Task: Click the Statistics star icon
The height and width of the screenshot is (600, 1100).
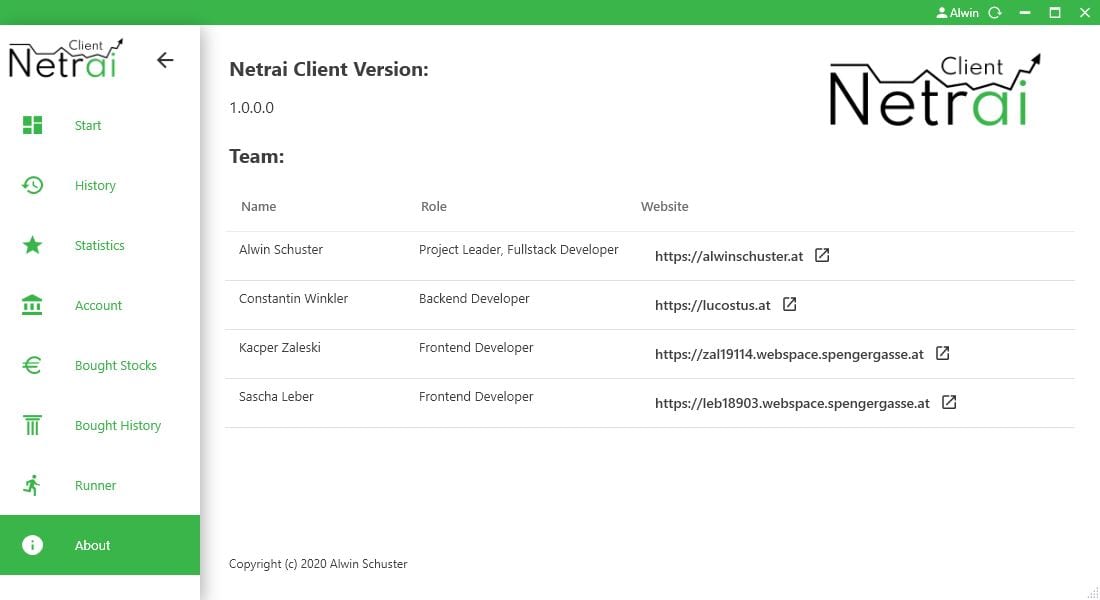Action: click(x=32, y=245)
